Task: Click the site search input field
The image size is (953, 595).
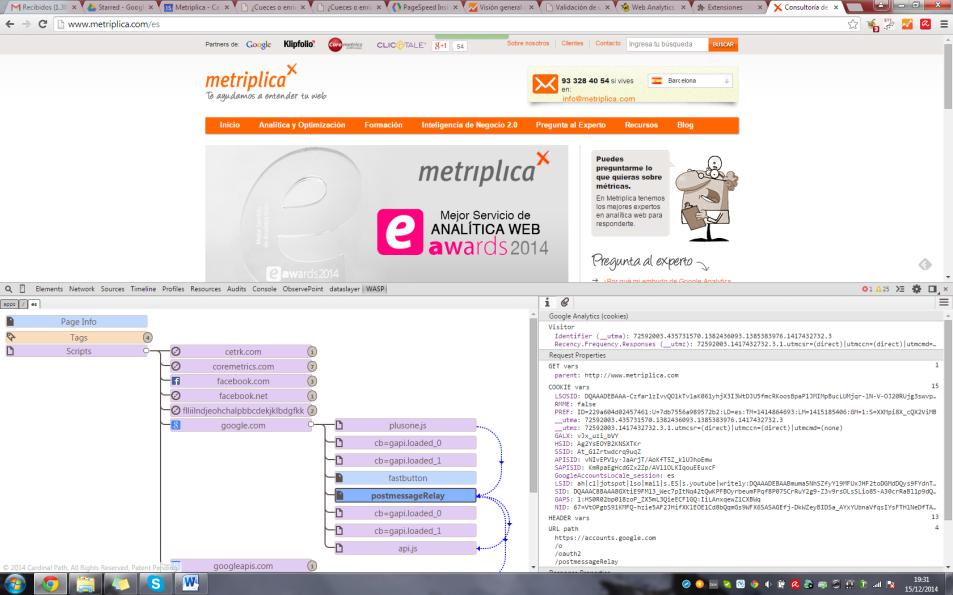Action: (x=667, y=44)
